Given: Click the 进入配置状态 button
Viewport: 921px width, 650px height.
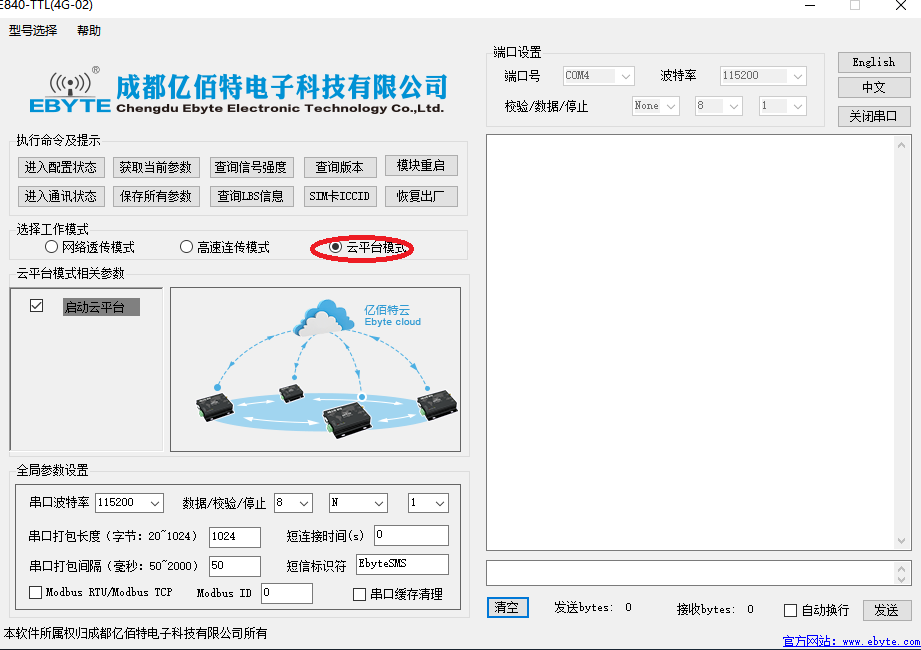Looking at the screenshot, I should click(x=61, y=167).
